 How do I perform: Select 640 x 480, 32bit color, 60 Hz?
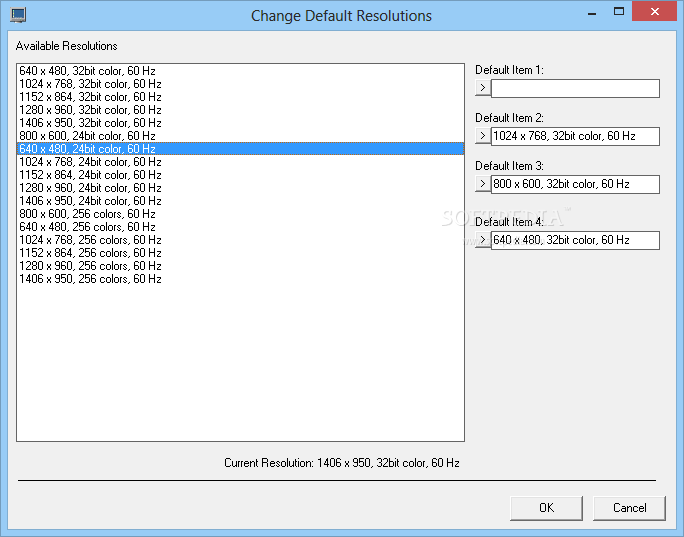pyautogui.click(x=240, y=71)
